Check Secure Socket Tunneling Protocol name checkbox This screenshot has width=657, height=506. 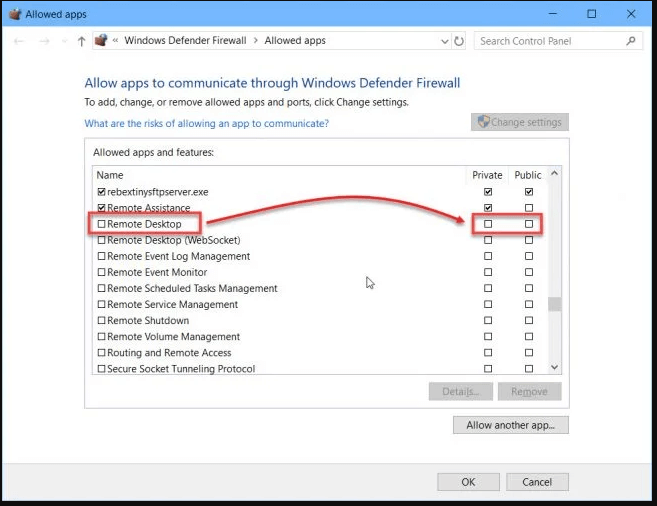[x=101, y=369]
